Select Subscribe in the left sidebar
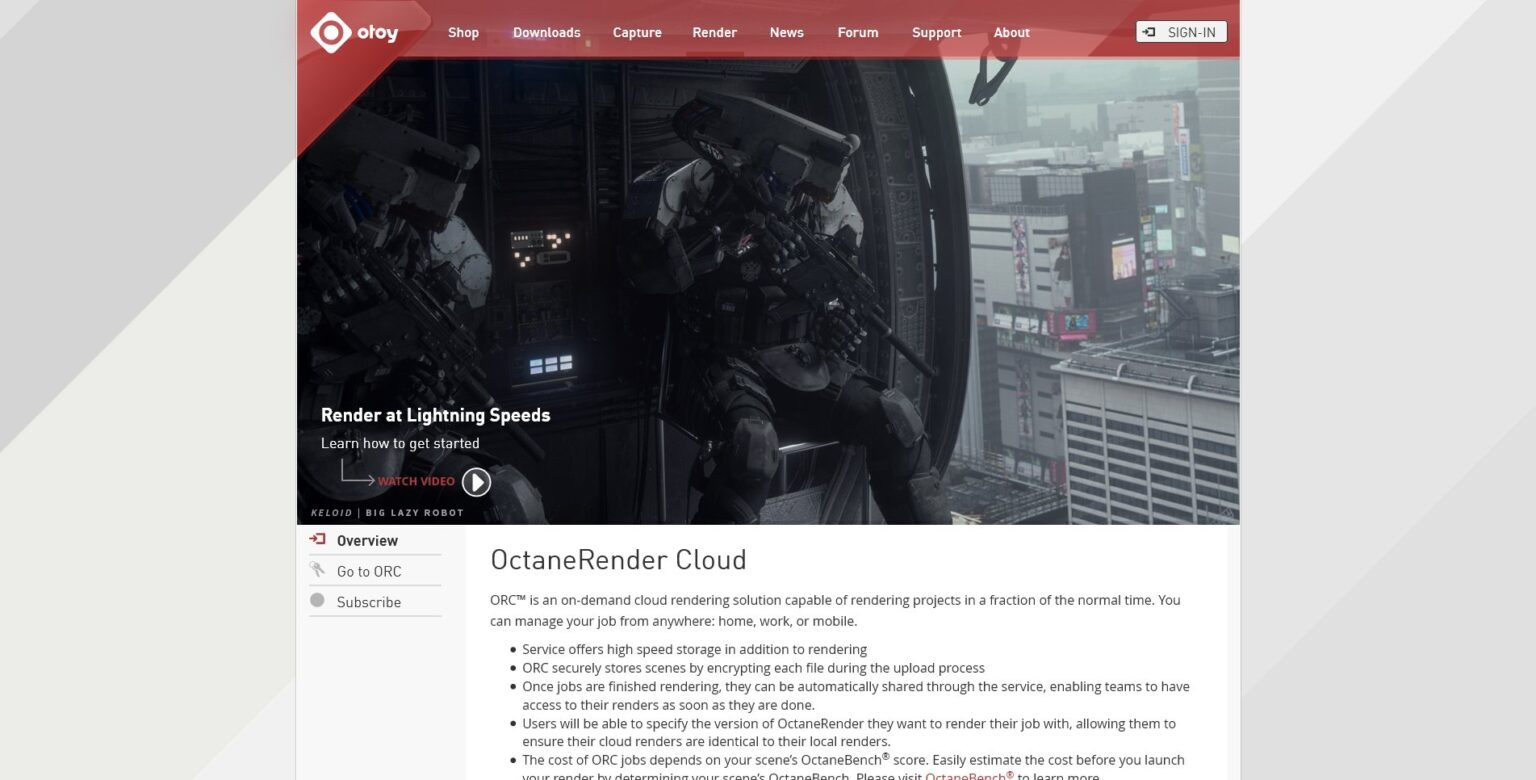The height and width of the screenshot is (780, 1536). 368,601
